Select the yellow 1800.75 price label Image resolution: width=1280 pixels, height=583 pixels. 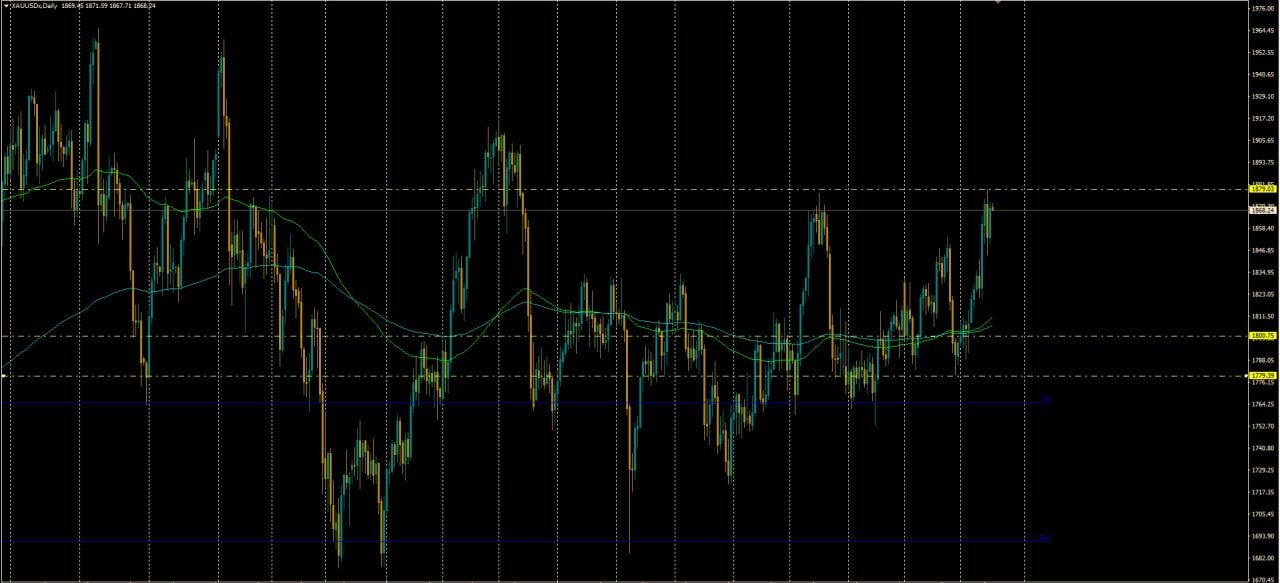[1261, 336]
